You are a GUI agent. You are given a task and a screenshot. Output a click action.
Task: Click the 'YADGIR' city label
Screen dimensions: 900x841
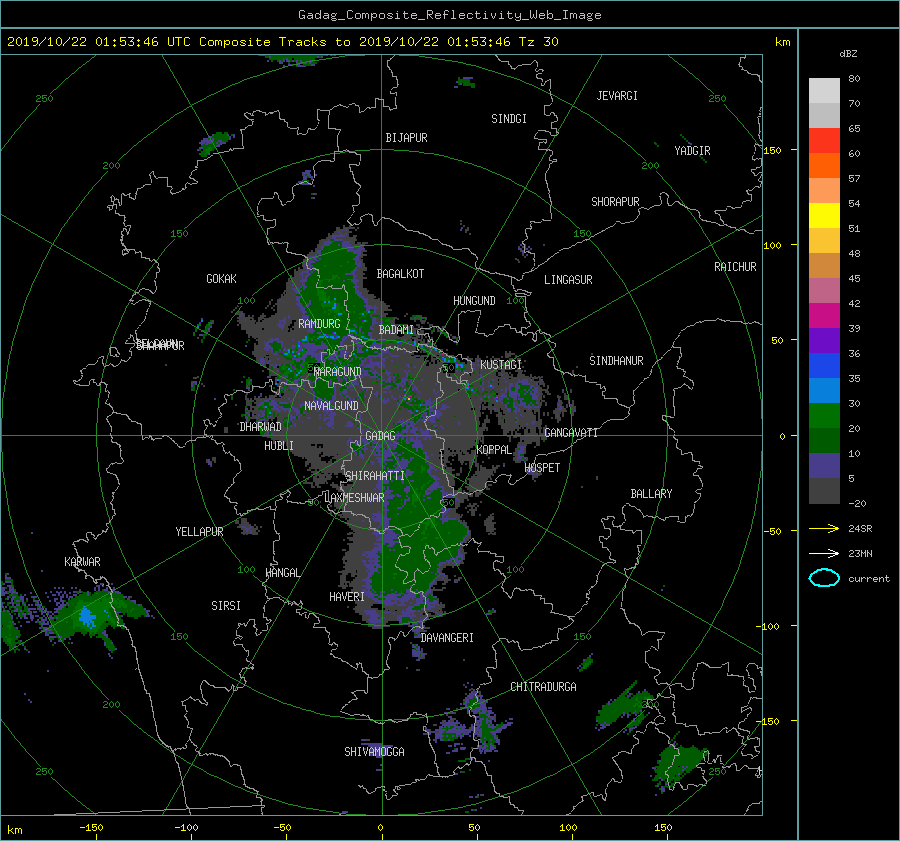tap(692, 151)
